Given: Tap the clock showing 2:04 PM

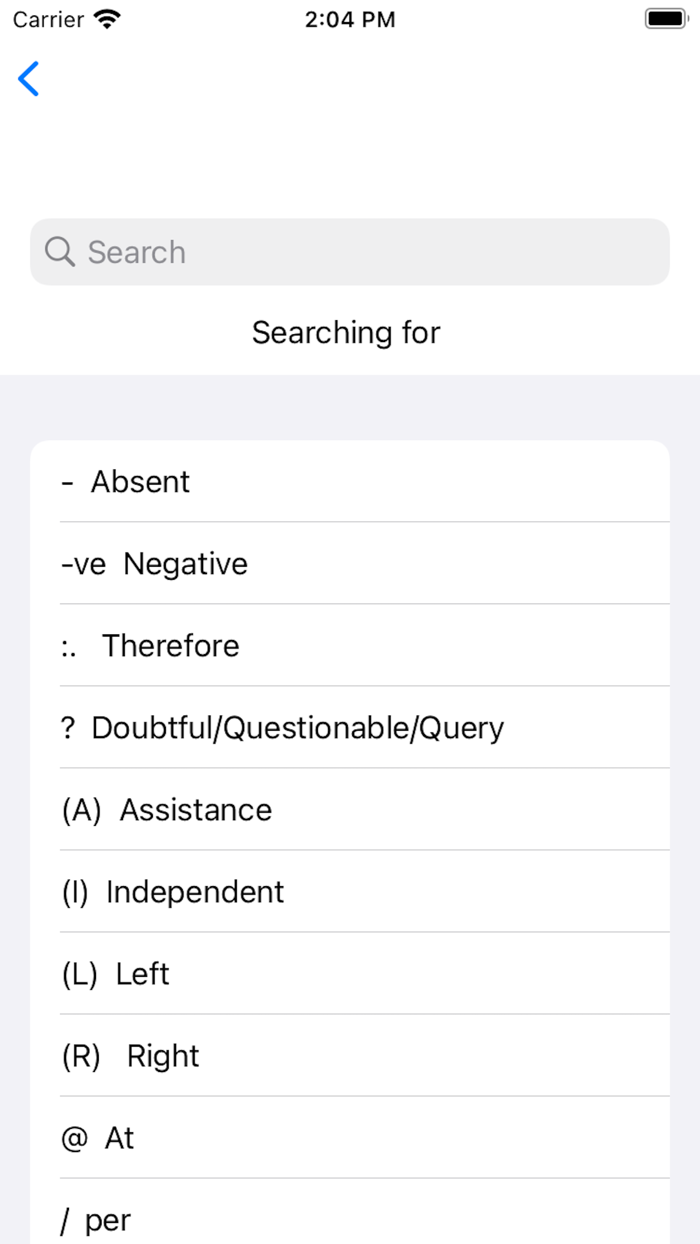Looking at the screenshot, I should (349, 19).
